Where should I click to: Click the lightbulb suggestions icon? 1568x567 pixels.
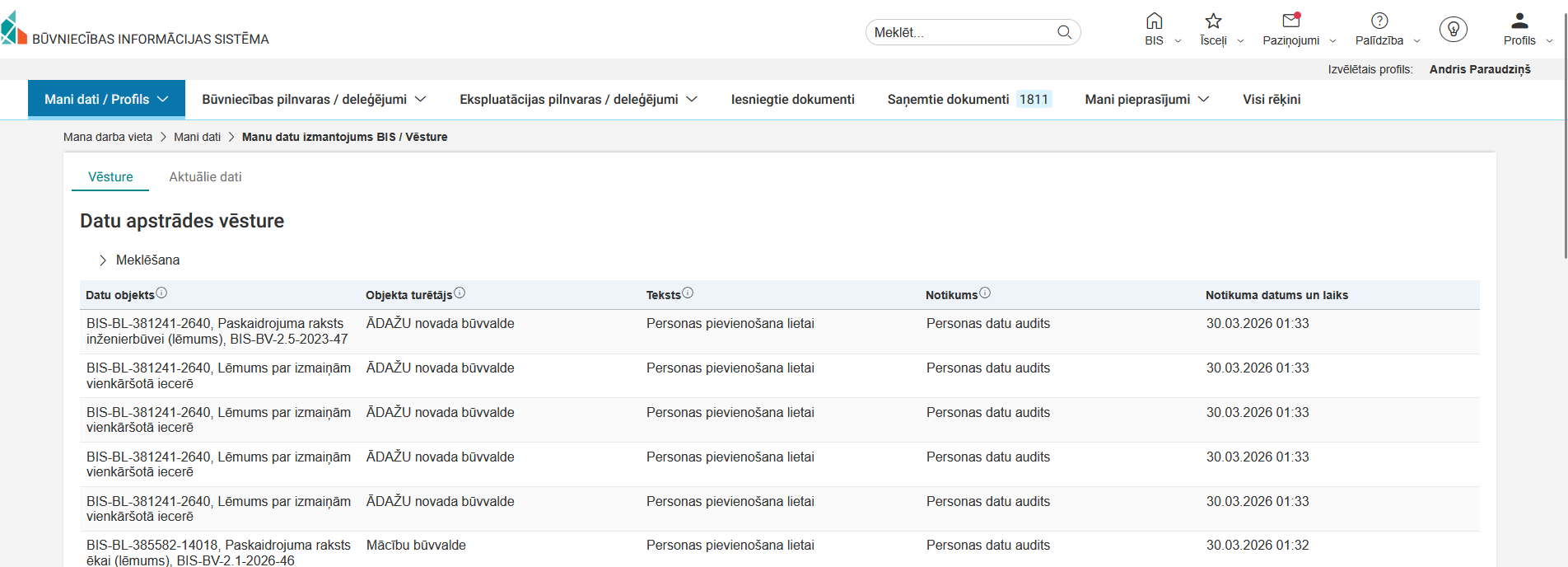1453,30
